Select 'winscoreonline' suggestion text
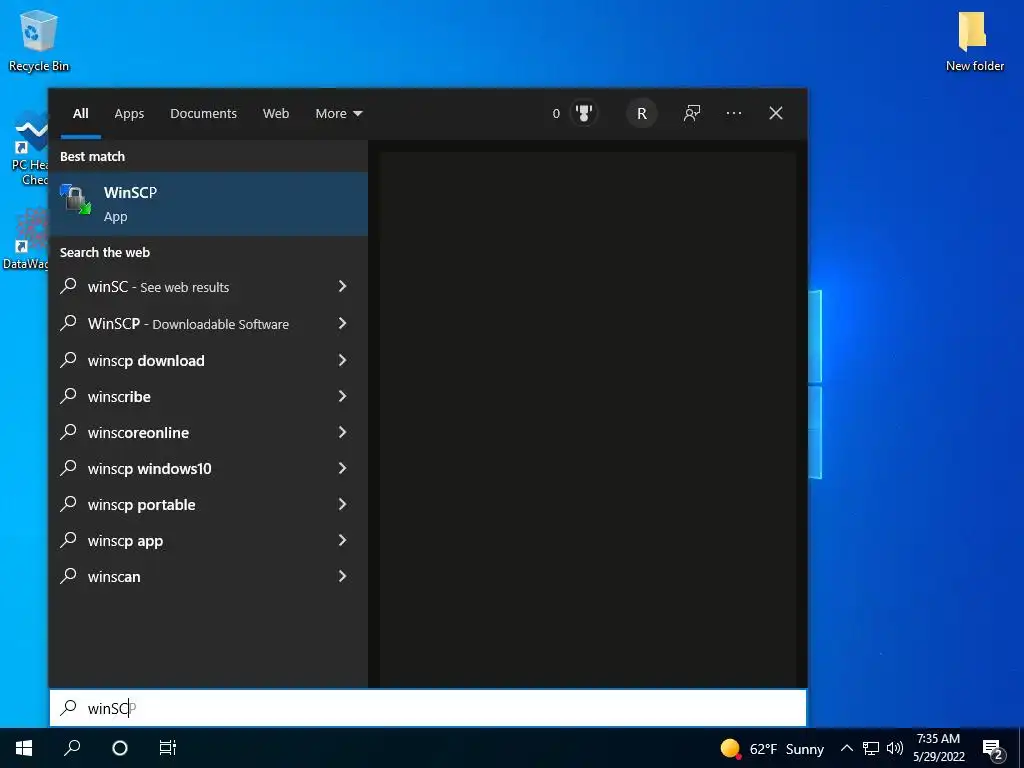 pyautogui.click(x=138, y=432)
